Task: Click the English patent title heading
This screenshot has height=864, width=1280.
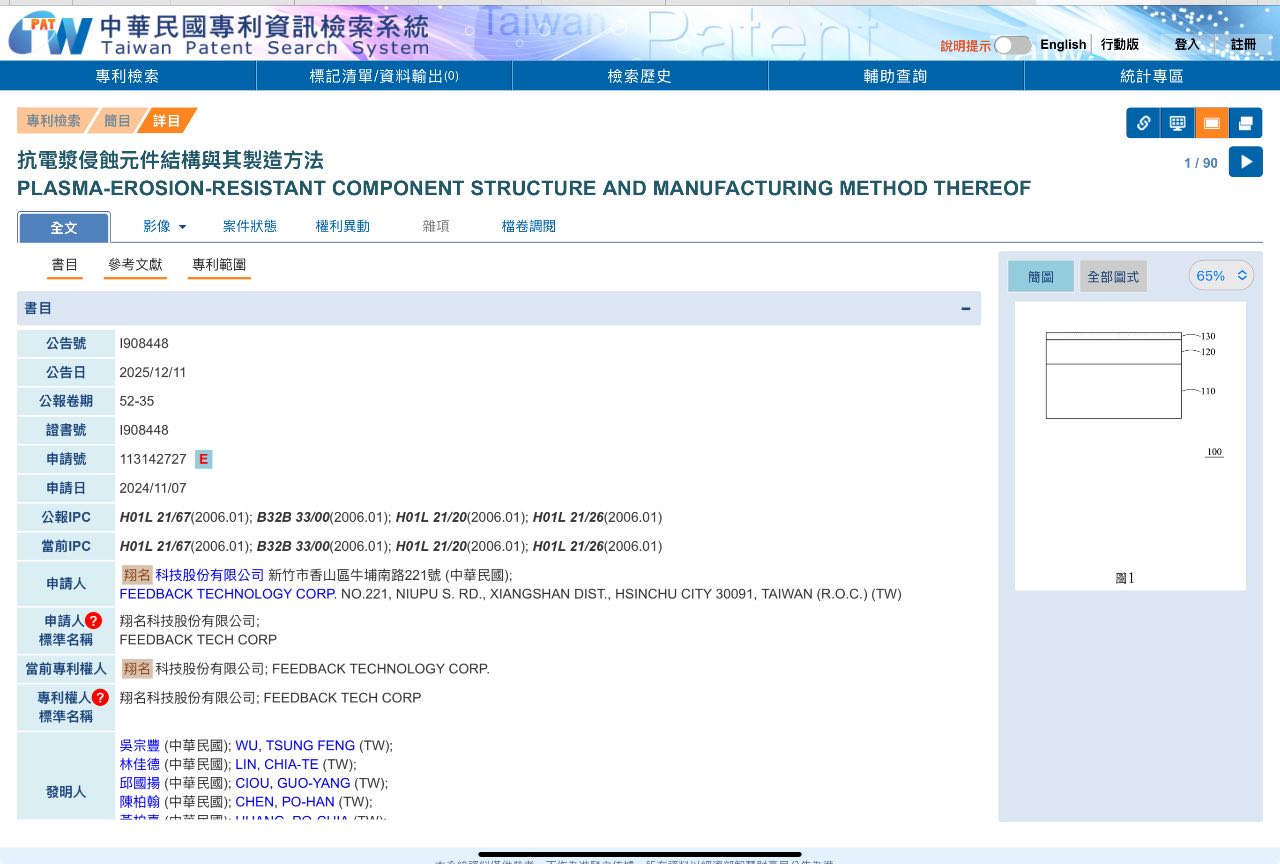Action: pyautogui.click(x=524, y=188)
